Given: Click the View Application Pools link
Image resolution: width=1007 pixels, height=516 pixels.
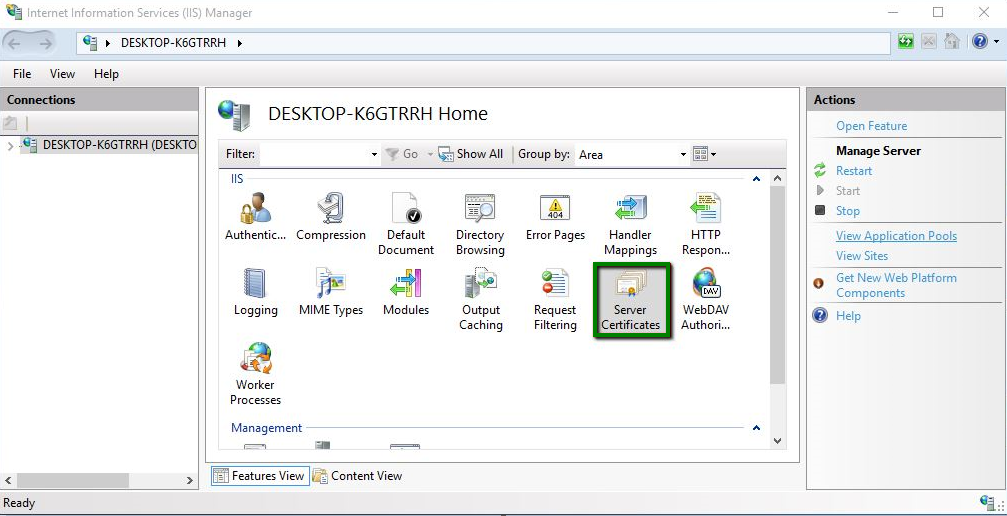Looking at the screenshot, I should [896, 236].
